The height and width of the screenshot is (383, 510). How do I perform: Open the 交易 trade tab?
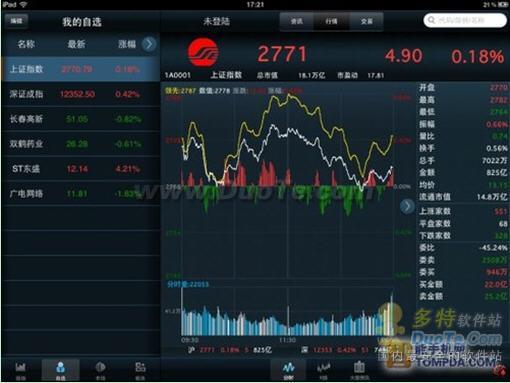(366, 21)
